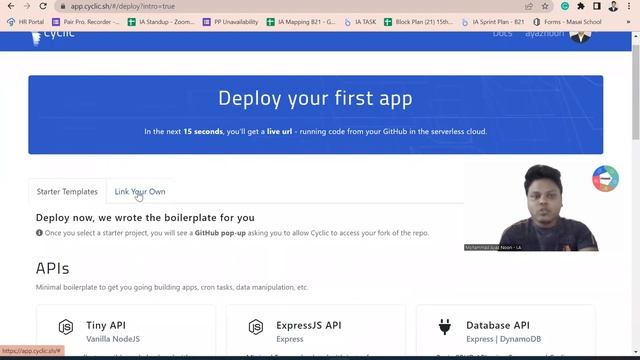Open the IA Sprint Plan - B21 bookmark
640x360 pixels.
(x=493, y=22)
